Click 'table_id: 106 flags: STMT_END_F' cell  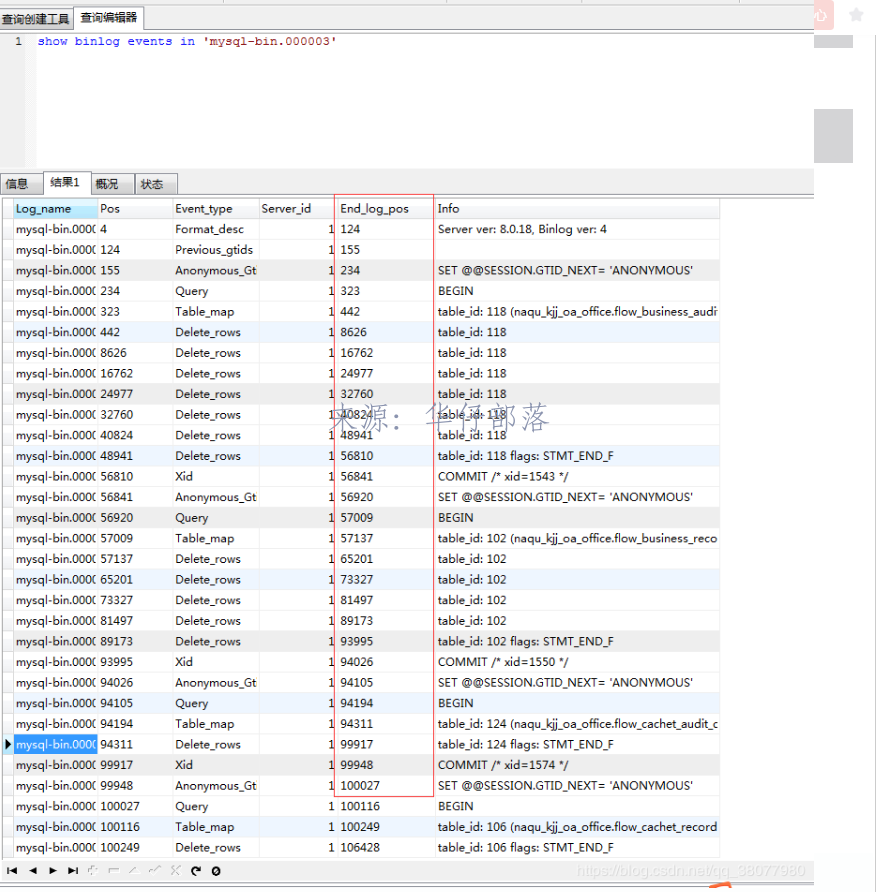(x=577, y=848)
